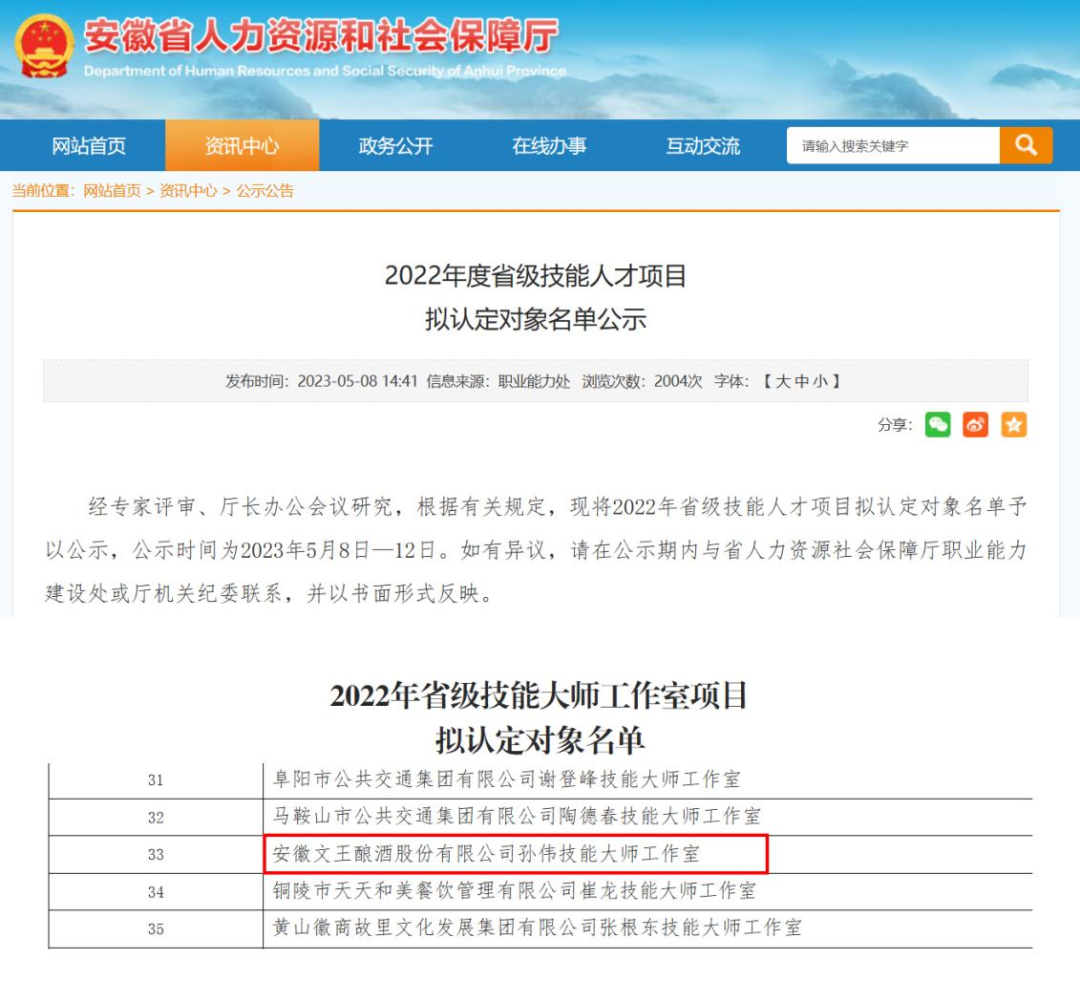Viewport: 1080px width, 981px height.
Task: Click subheading 拟认定对象名单
Action: coord(540,741)
